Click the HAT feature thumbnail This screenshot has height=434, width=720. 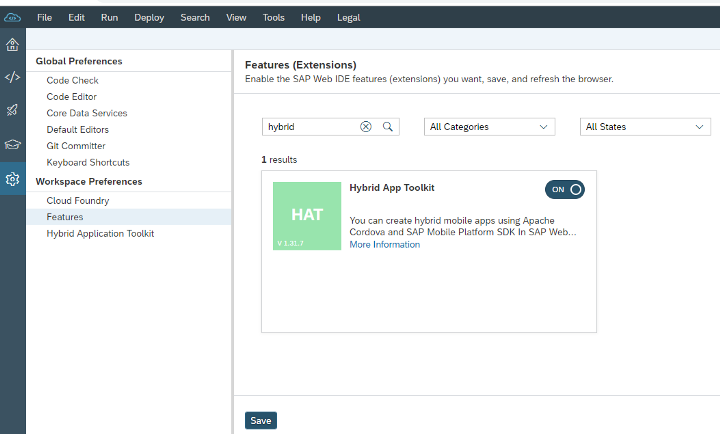307,215
